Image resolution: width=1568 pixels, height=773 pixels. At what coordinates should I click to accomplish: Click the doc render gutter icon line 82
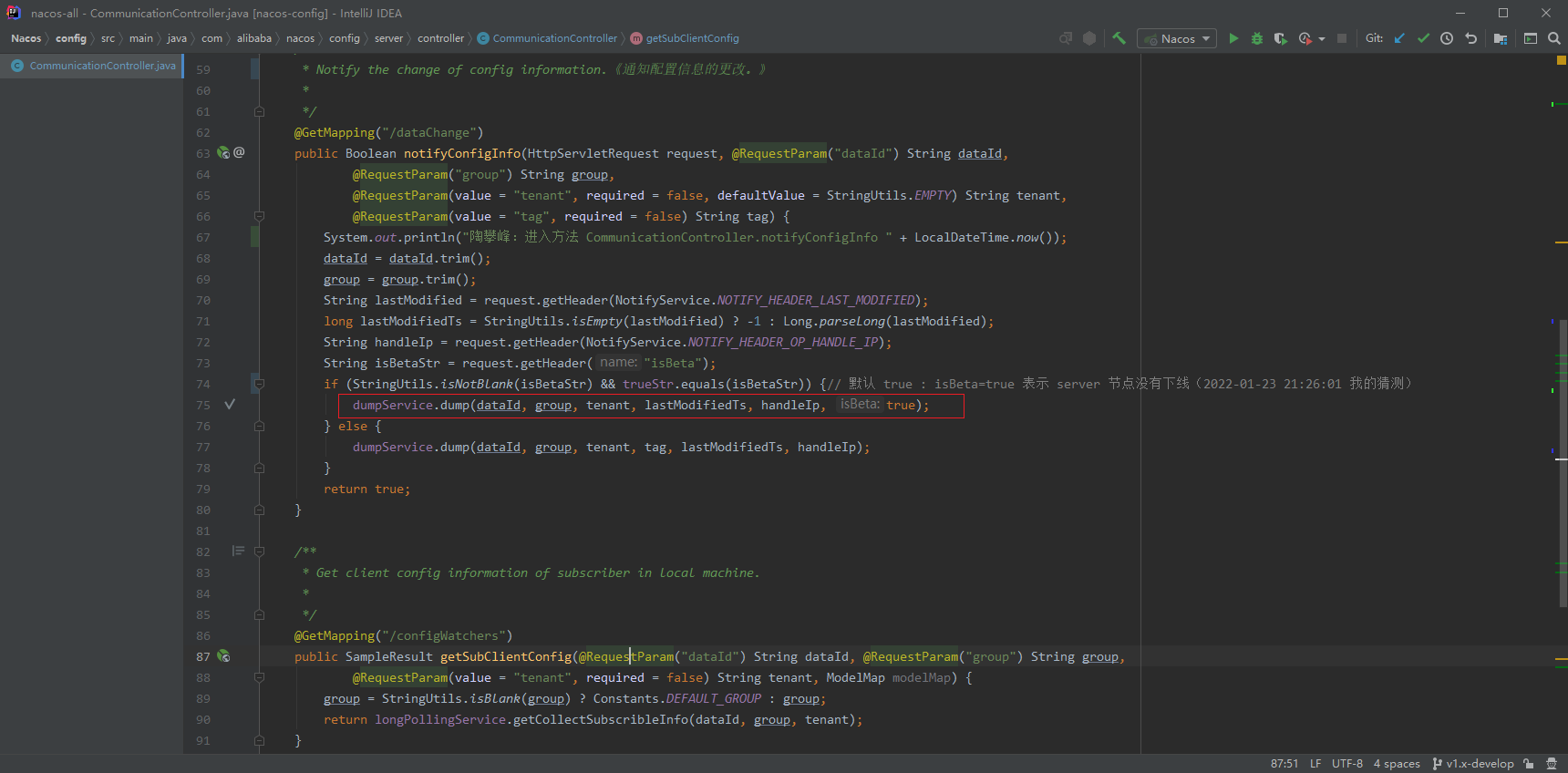coord(238,551)
